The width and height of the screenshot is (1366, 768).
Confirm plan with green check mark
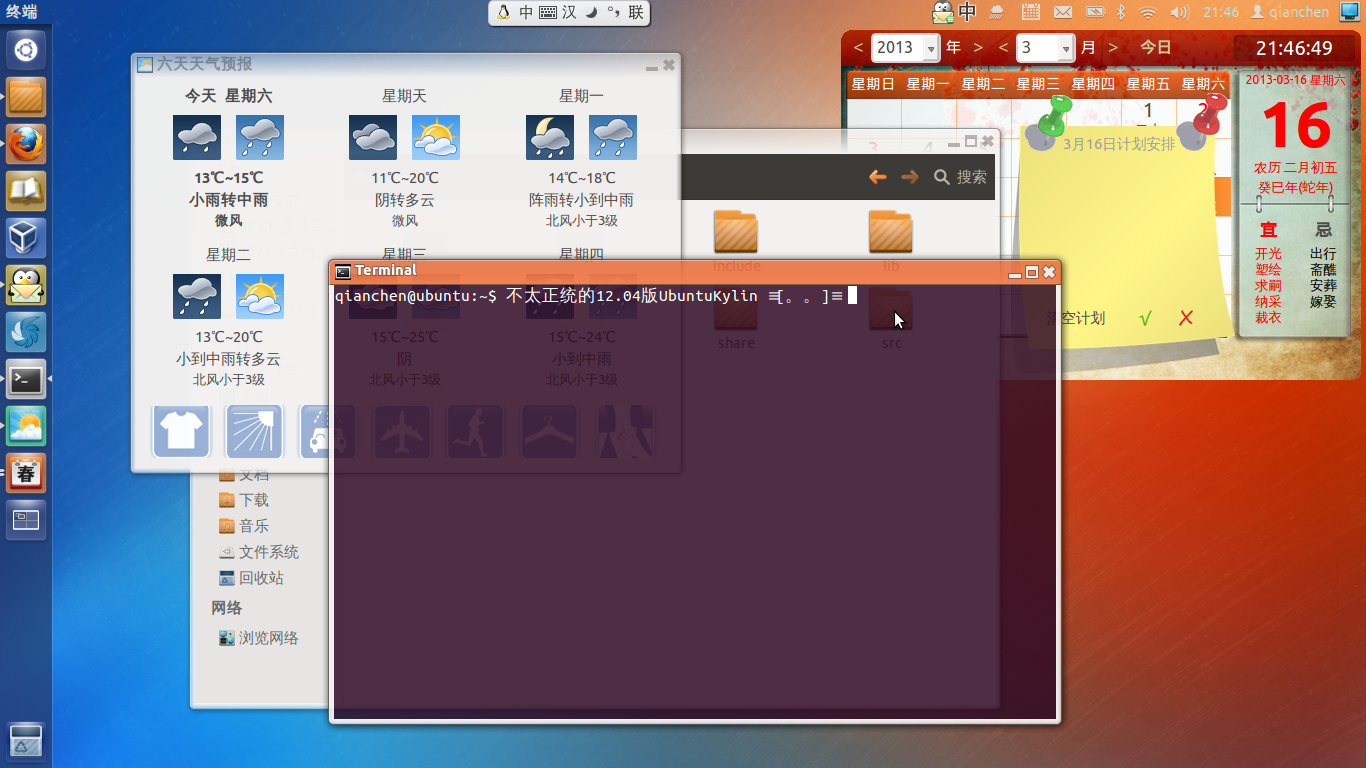point(1146,318)
